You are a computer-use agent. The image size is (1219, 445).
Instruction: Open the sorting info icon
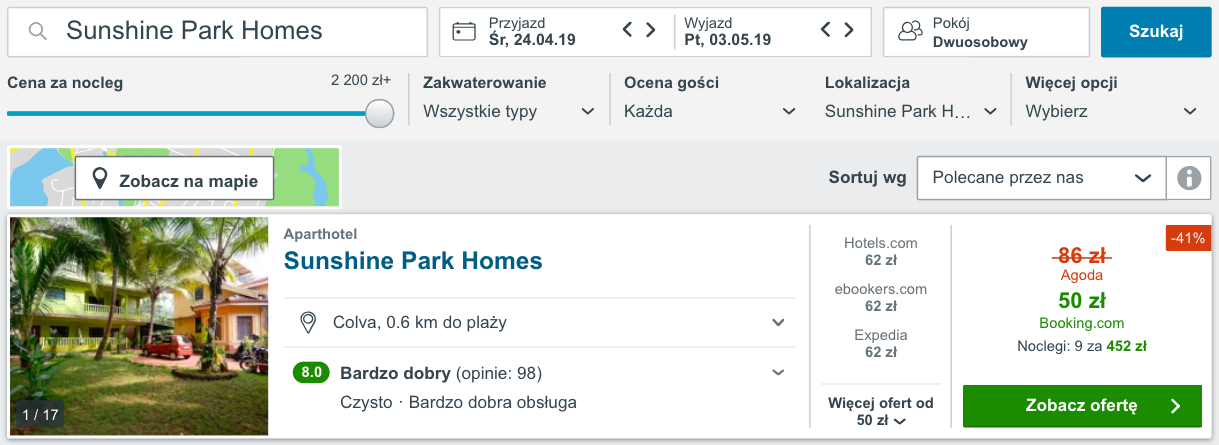1188,178
